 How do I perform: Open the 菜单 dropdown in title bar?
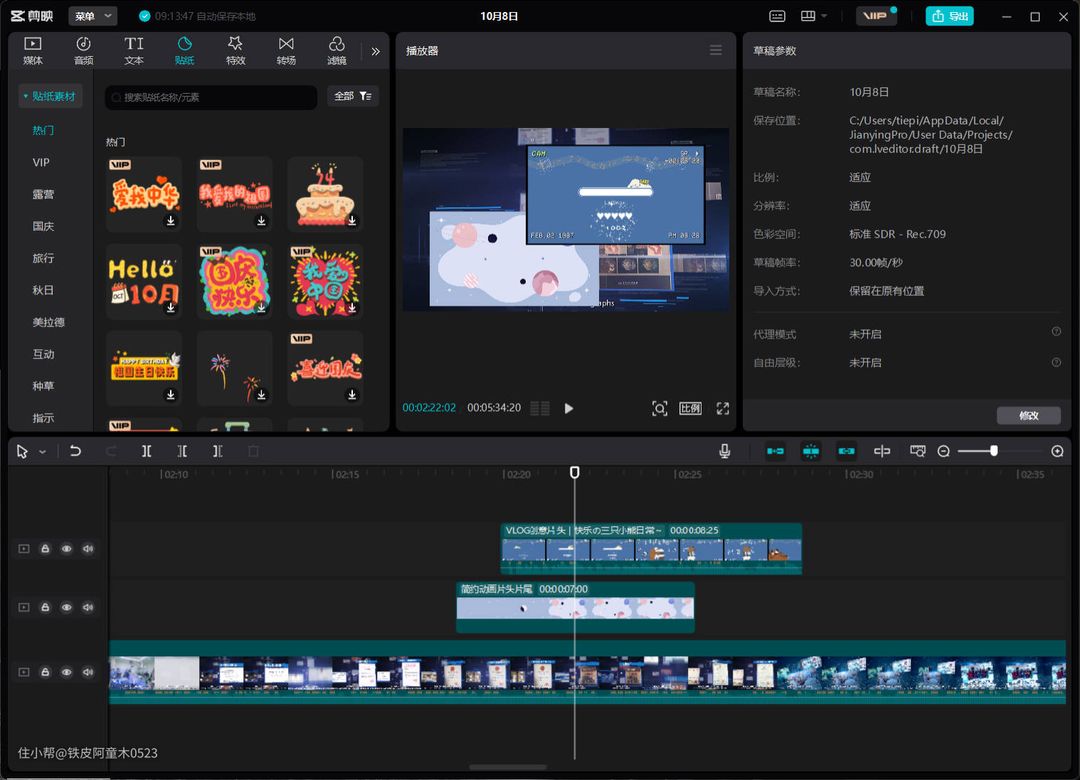click(92, 16)
